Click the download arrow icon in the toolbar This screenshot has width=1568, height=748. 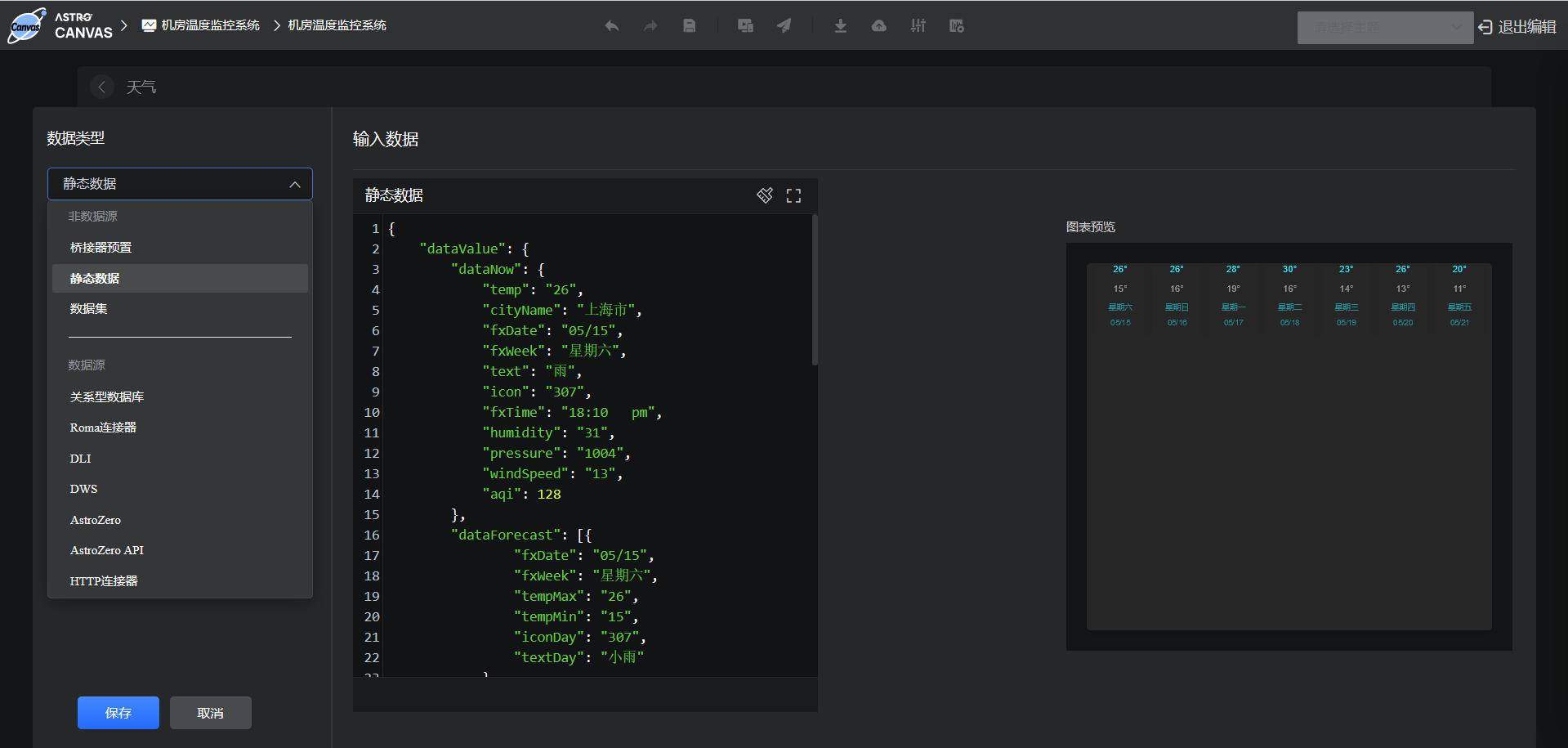click(840, 26)
